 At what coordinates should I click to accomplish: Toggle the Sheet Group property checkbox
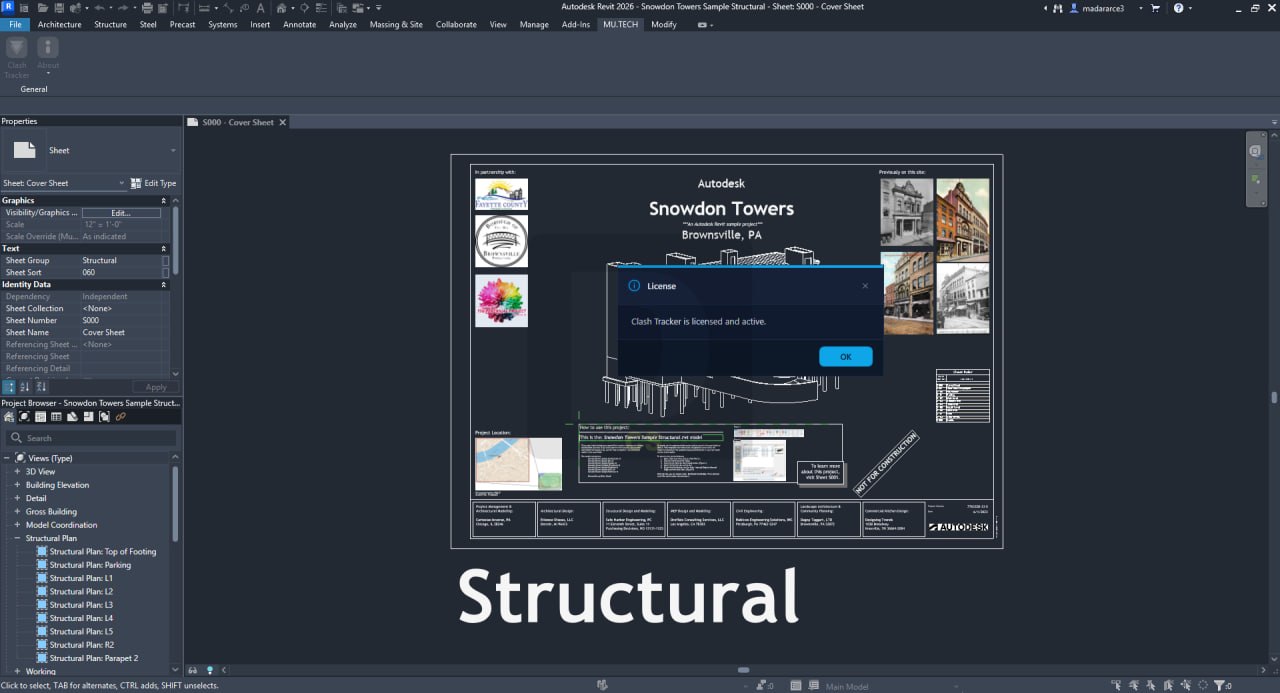click(166, 260)
